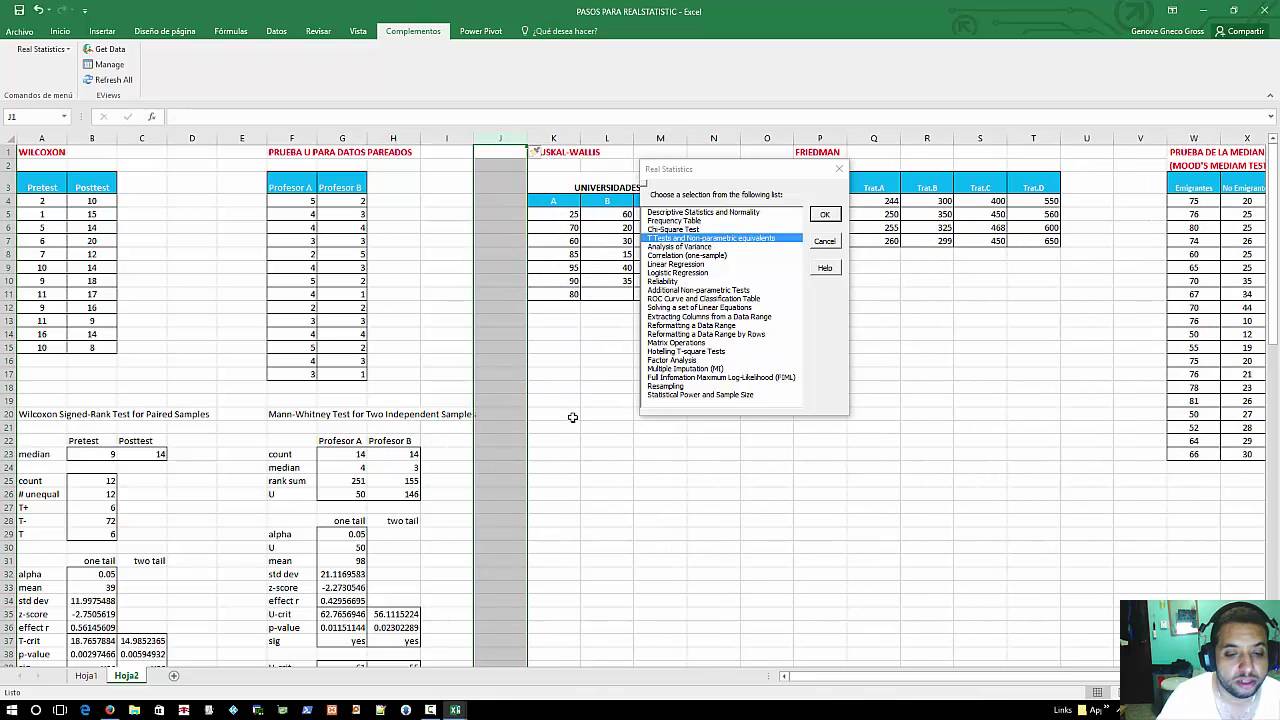Undo the last action in Quick Access

(38, 10)
